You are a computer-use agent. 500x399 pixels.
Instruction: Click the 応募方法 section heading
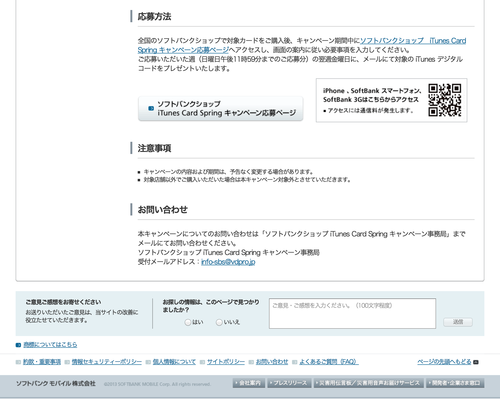tap(154, 16)
